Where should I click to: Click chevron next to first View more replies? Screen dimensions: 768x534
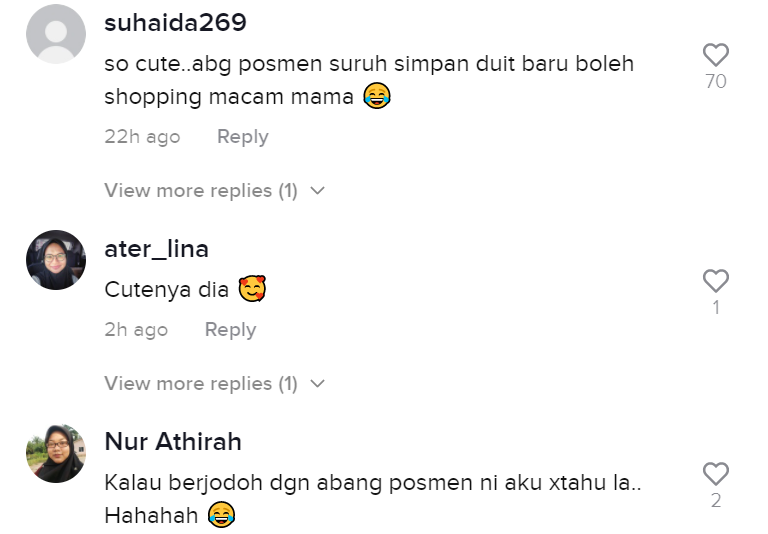317,191
